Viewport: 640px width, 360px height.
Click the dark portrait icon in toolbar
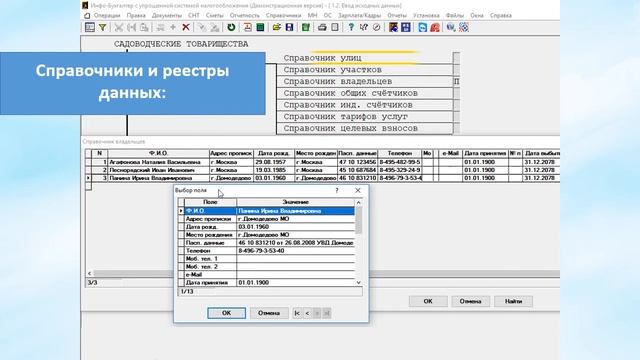(x=393, y=27)
